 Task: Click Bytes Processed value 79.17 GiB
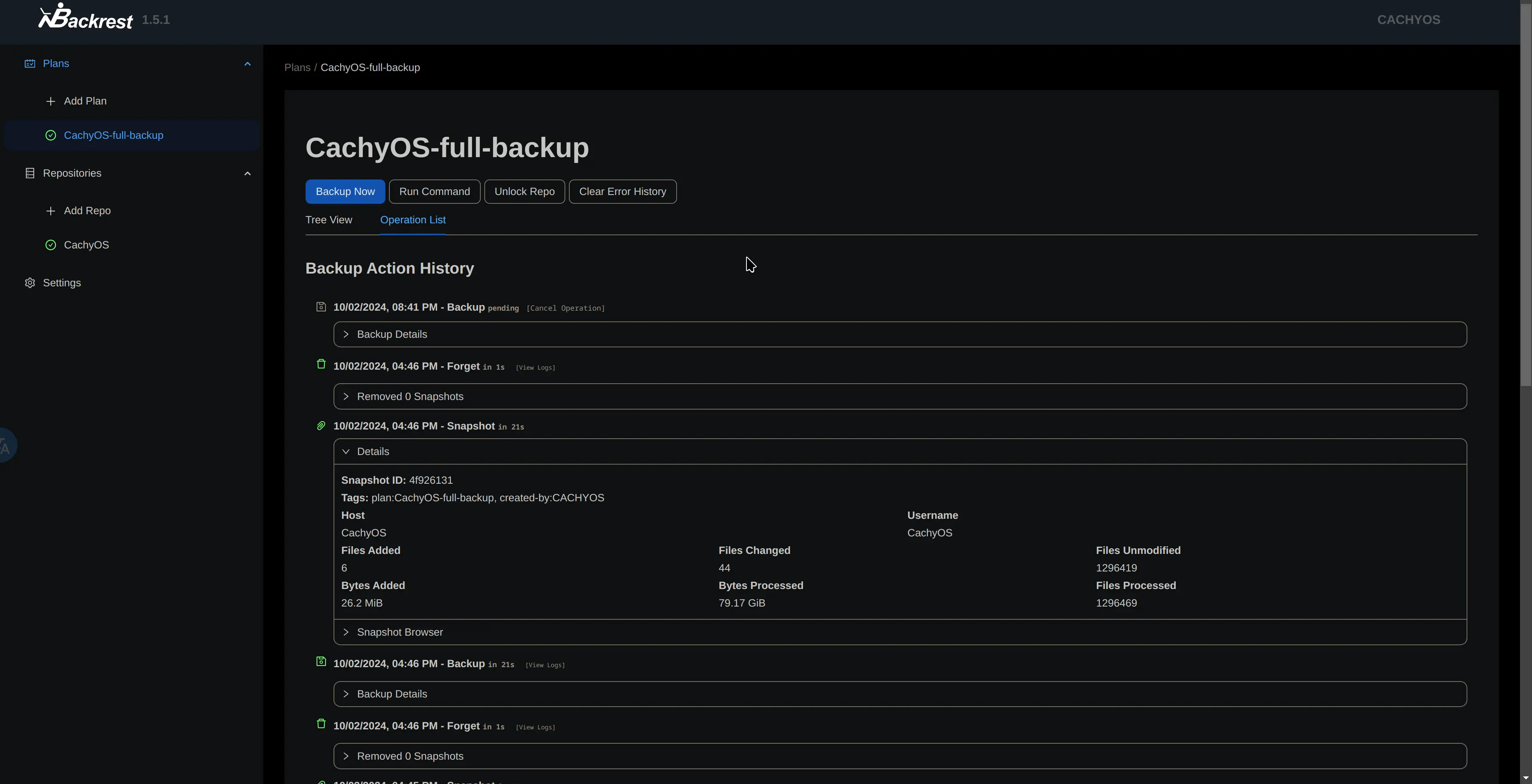[x=742, y=603]
